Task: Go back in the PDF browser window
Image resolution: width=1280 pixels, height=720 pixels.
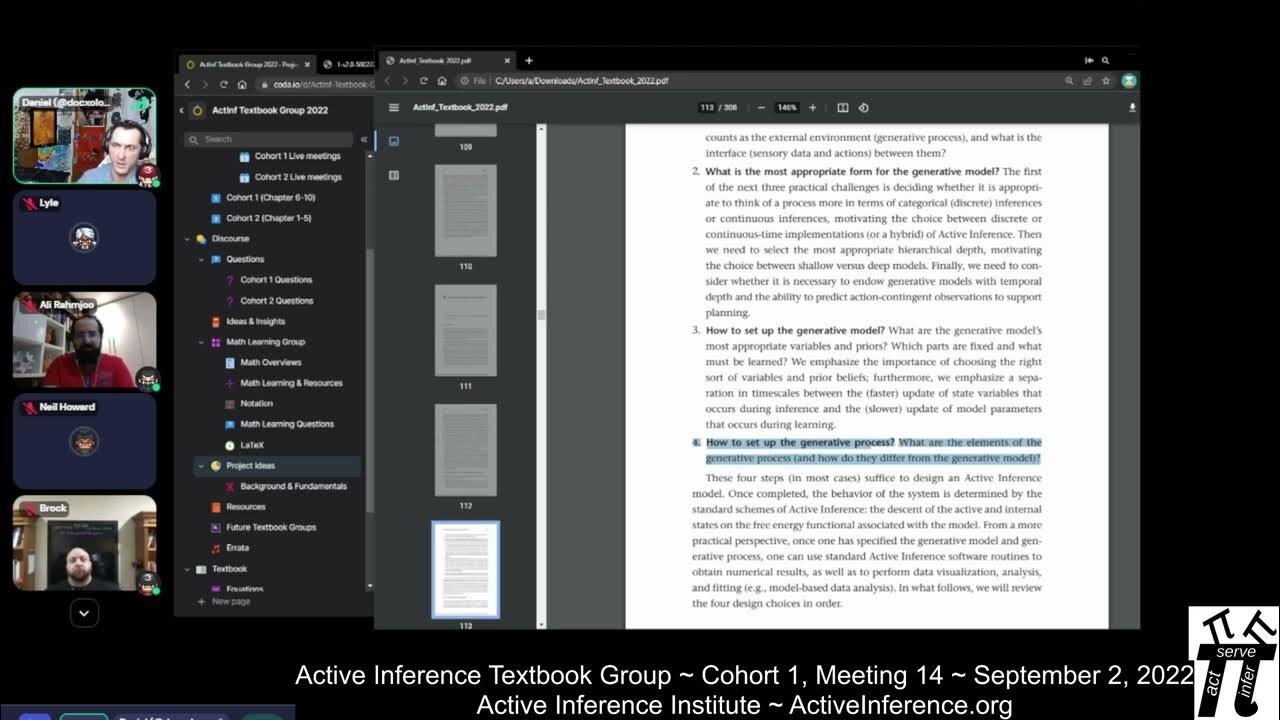Action: coord(387,81)
